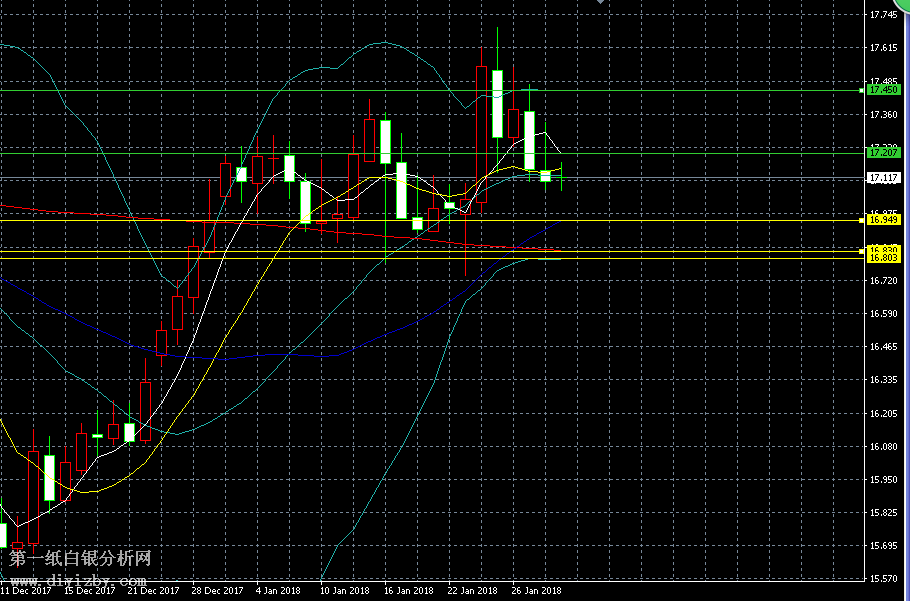Screen dimensions: 910x601
Task: Click the 17.207 green price tag
Action: pos(883,153)
